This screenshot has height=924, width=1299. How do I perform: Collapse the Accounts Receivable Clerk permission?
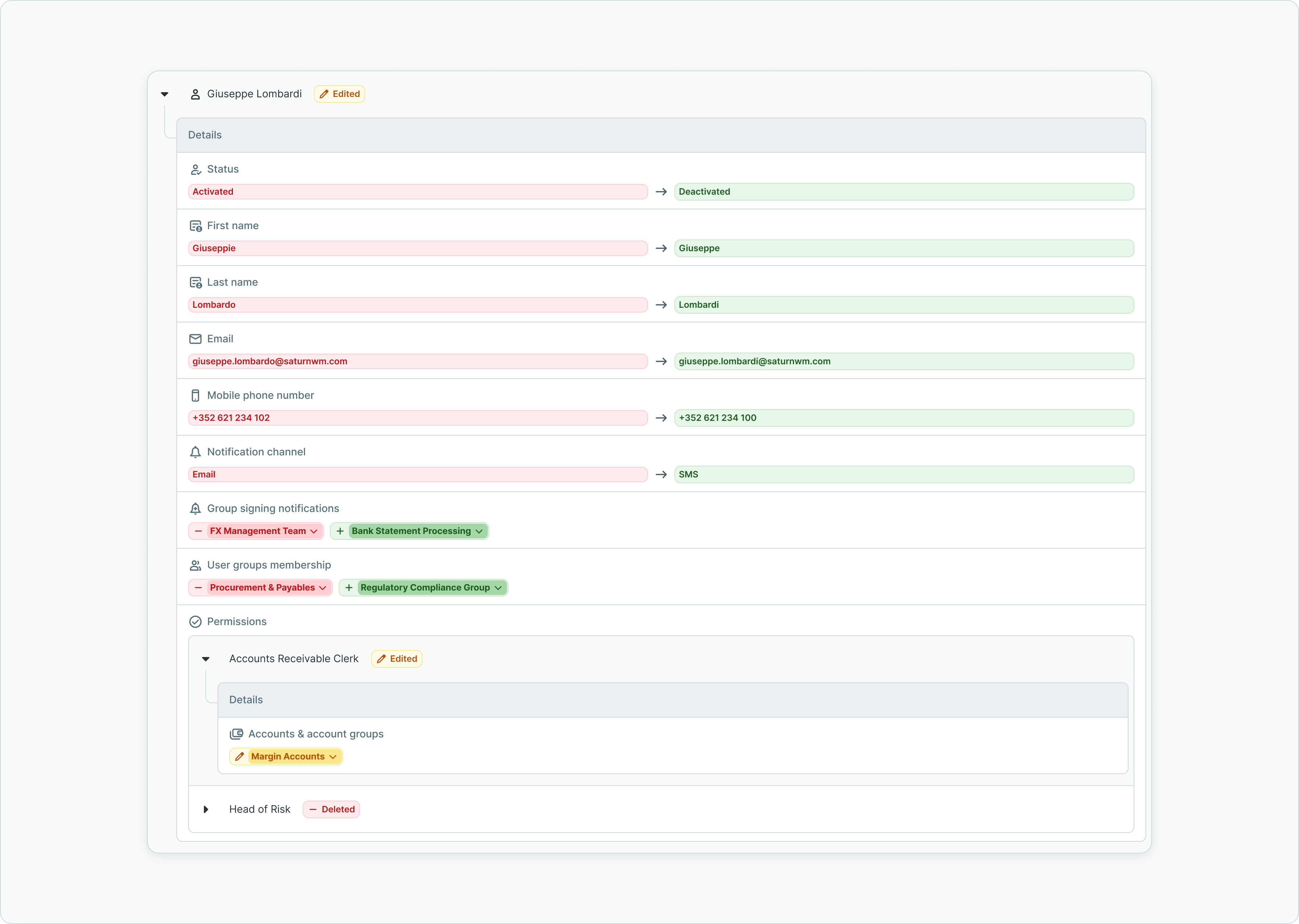click(x=206, y=659)
